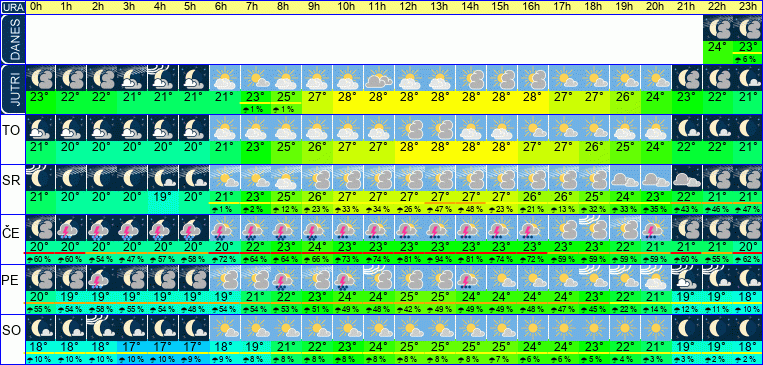Click the 12h hour column header

(x=410, y=7)
